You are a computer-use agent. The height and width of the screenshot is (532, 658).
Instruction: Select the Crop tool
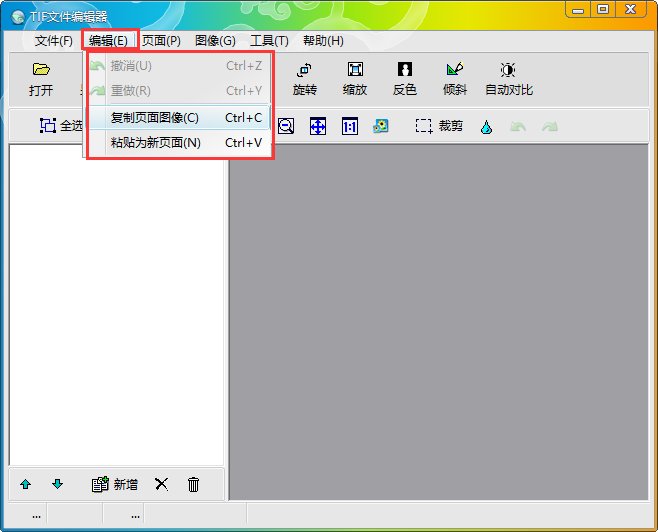[x=439, y=126]
